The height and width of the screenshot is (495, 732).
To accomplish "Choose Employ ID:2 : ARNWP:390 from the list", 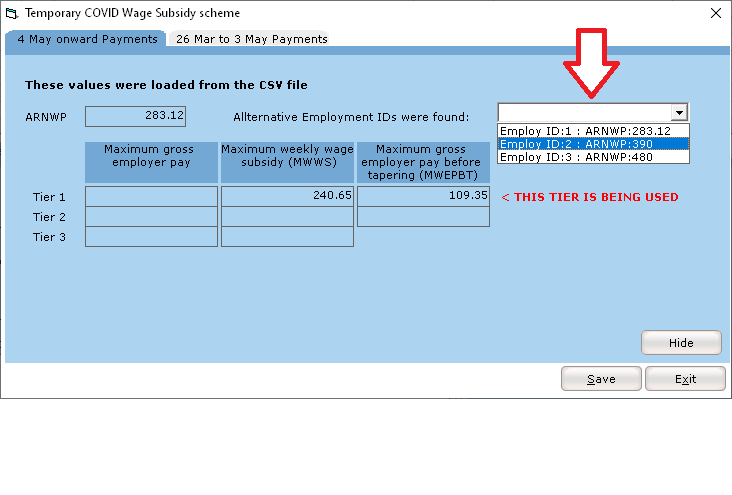I will click(592, 144).
